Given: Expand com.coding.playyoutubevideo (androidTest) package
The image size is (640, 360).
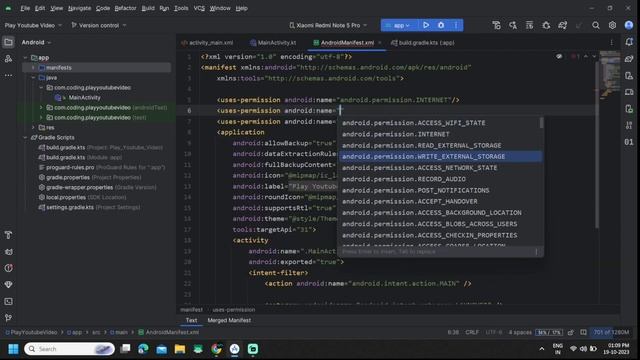Looking at the screenshot, I should tap(41, 108).
